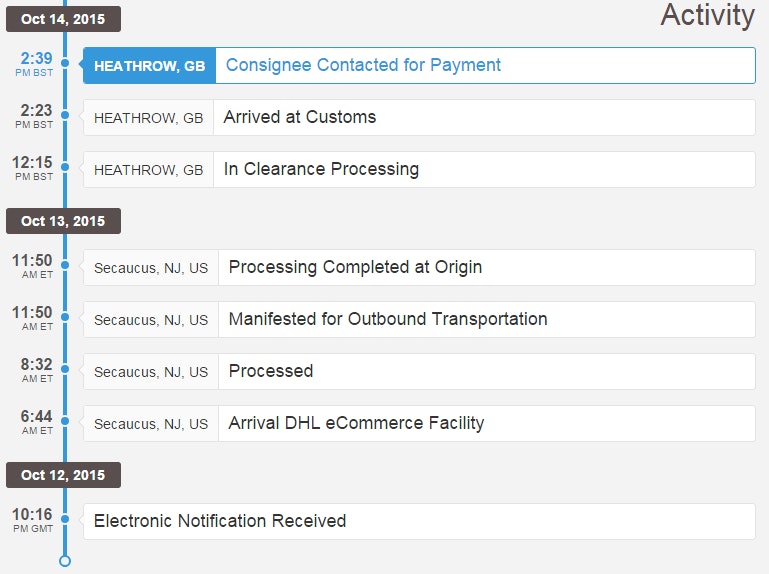The height and width of the screenshot is (574, 769).
Task: Click timeline dot for 10:16 PM event
Action: tap(65, 519)
